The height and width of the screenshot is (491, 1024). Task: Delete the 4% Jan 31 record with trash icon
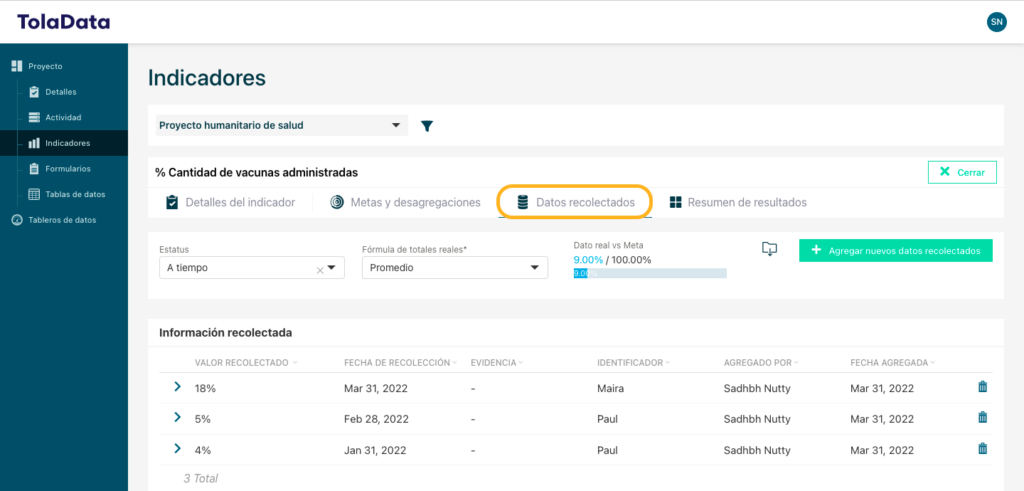982,449
